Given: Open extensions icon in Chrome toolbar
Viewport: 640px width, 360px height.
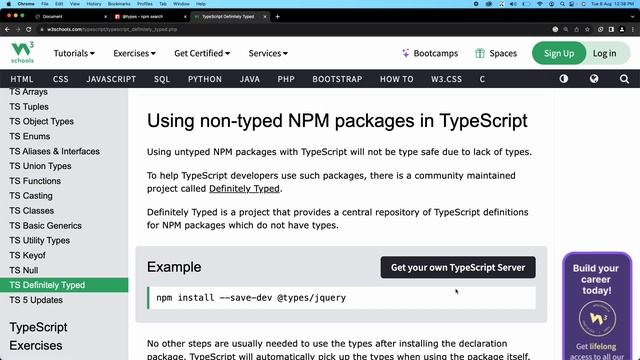Looking at the screenshot, I should [x=600, y=29].
